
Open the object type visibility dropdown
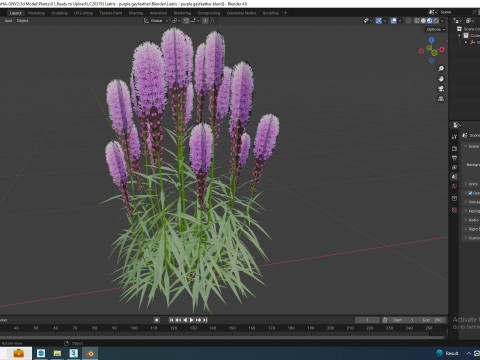(x=368, y=21)
